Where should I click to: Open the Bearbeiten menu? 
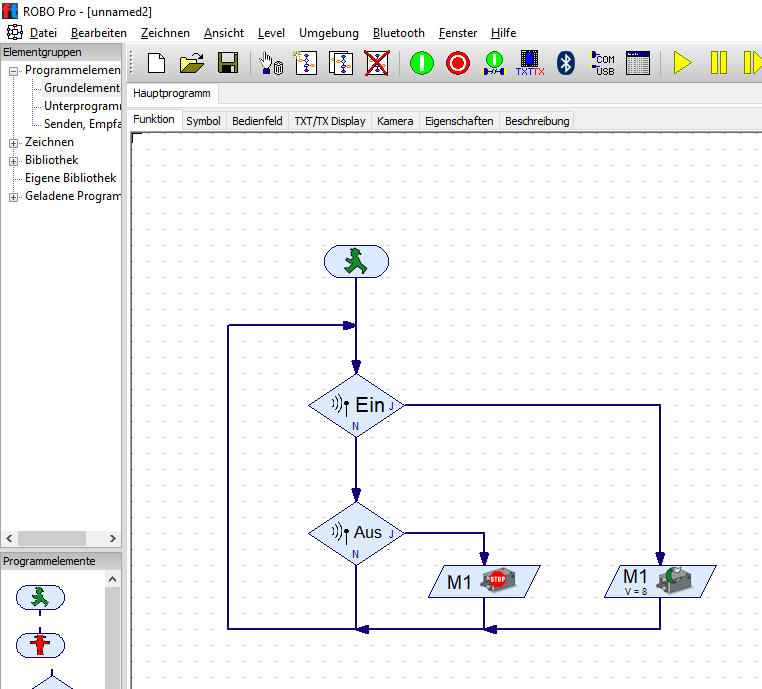(98, 33)
